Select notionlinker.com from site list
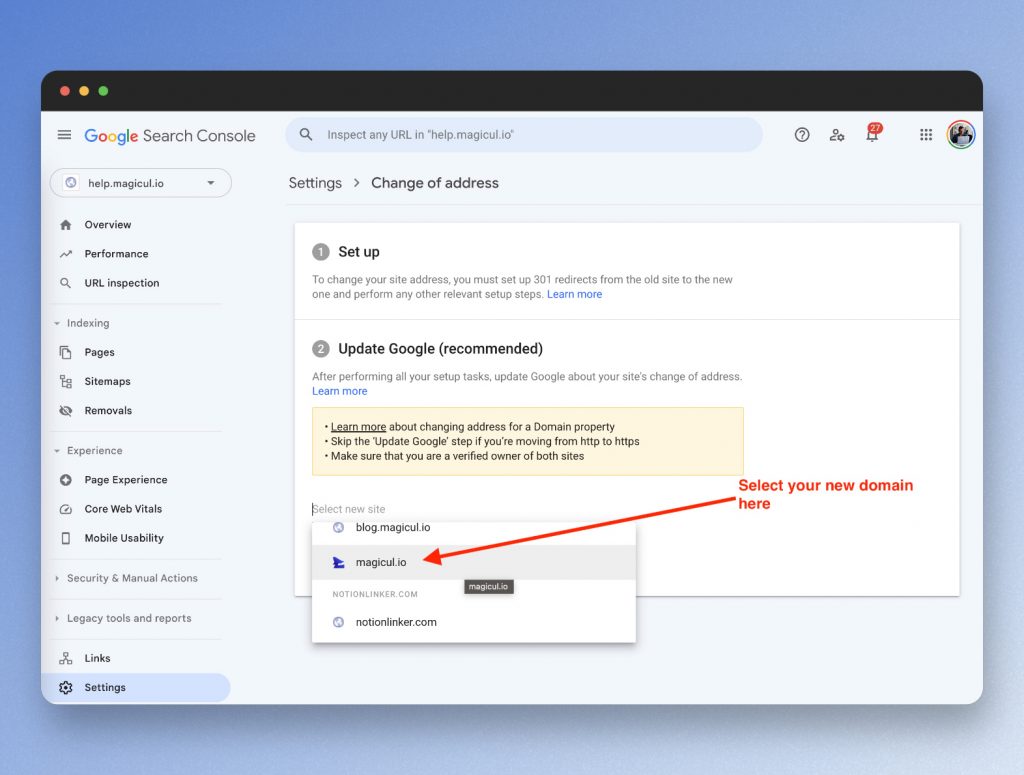This screenshot has height=775, width=1024. pos(473,622)
